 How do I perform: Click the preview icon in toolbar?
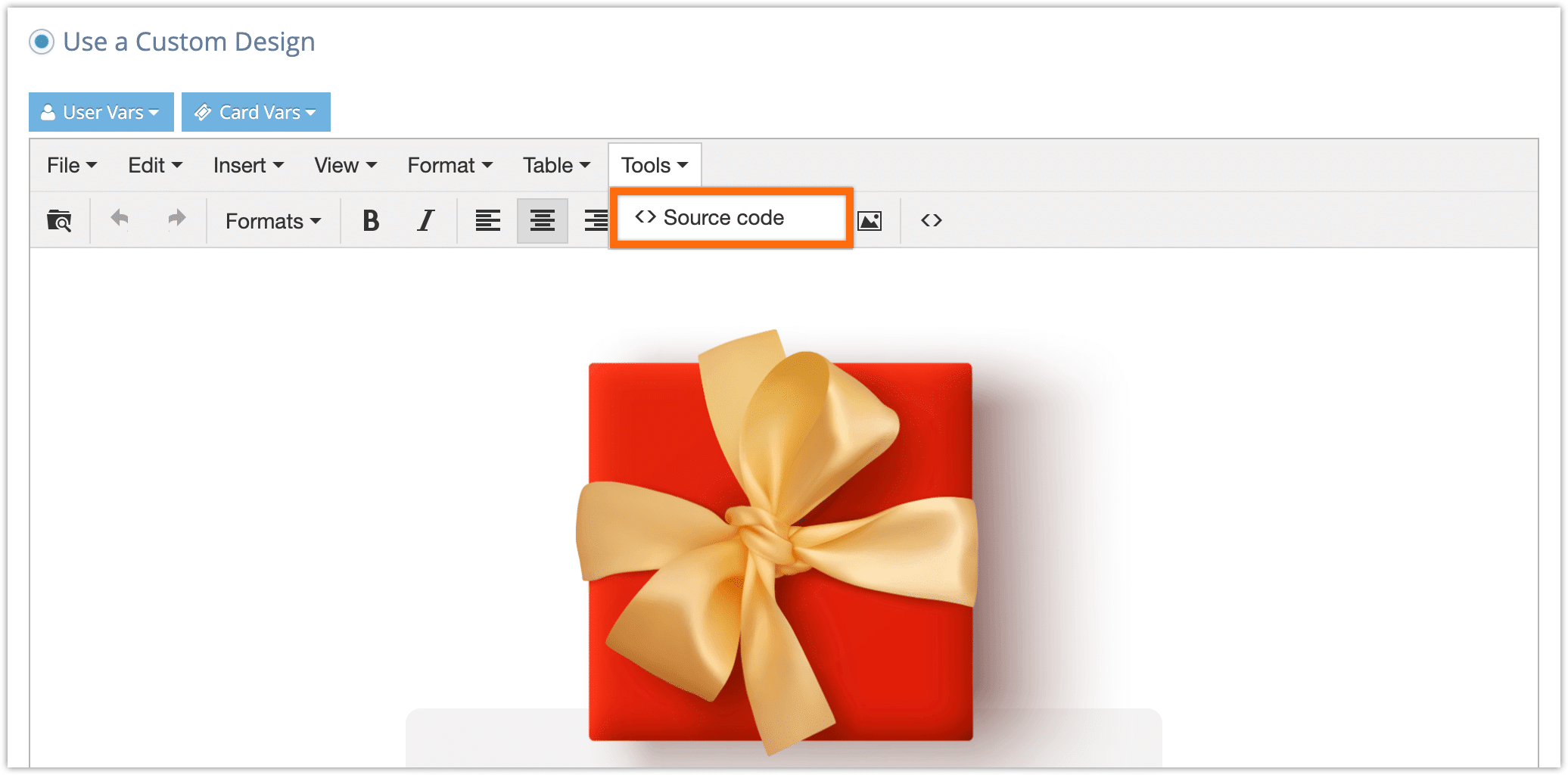click(59, 220)
